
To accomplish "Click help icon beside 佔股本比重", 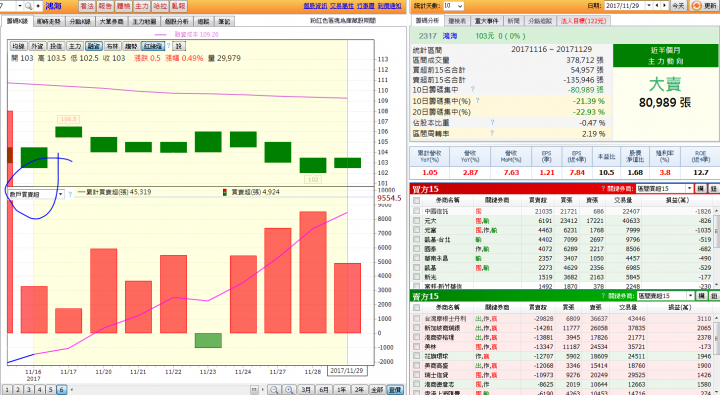I will coord(492,122).
